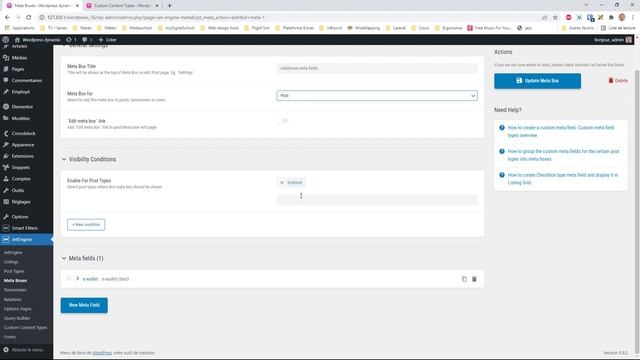The width and height of the screenshot is (640, 360).
Task: Open Réglages in the sidebar
Action: pos(21,202)
